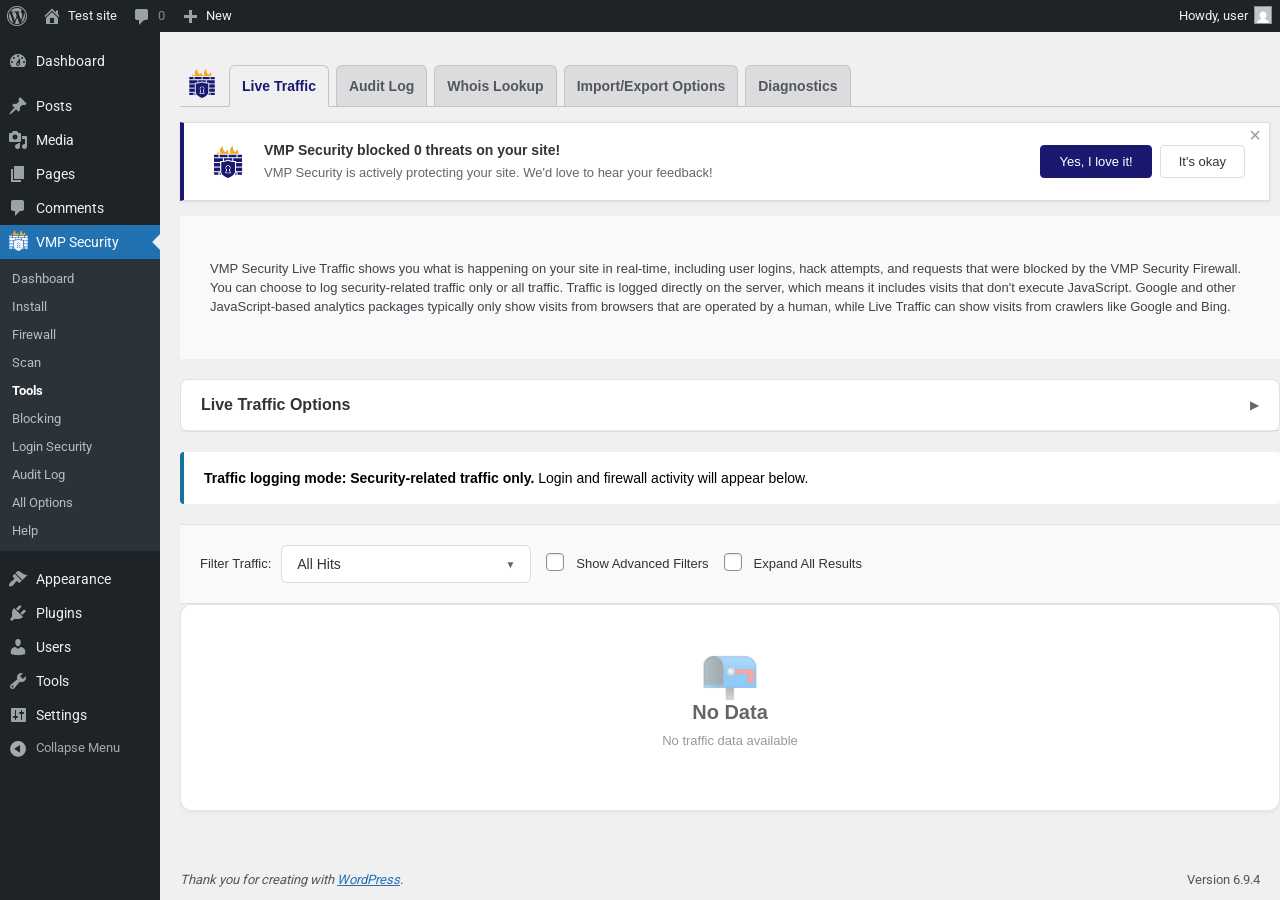Click the Posts pushpin icon

(18, 106)
